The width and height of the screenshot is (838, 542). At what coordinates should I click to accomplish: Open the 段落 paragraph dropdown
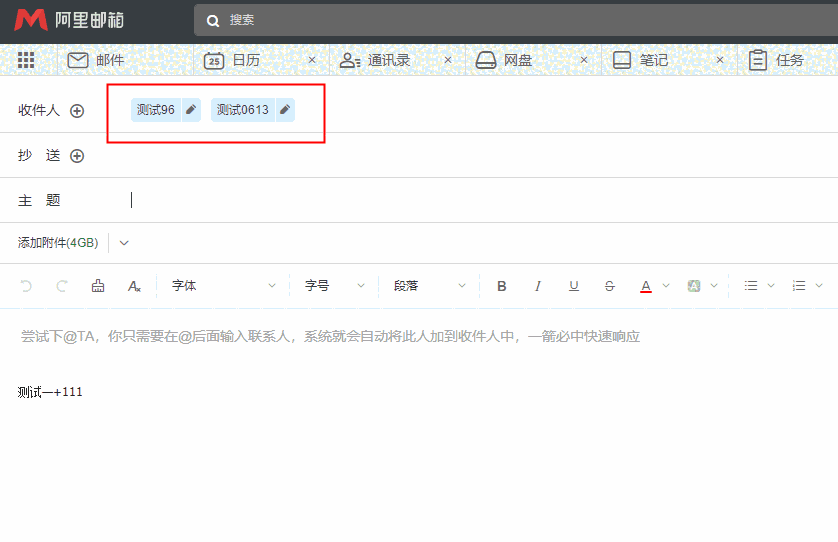429,286
